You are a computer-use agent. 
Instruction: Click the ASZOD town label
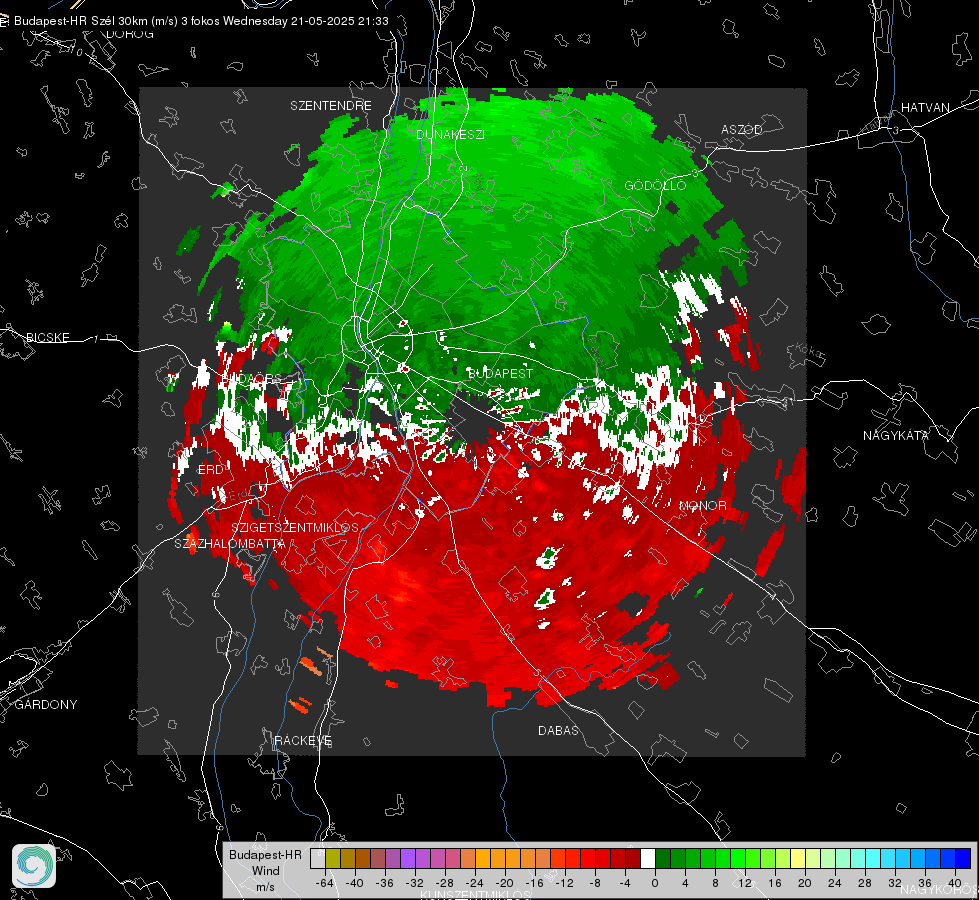[742, 129]
